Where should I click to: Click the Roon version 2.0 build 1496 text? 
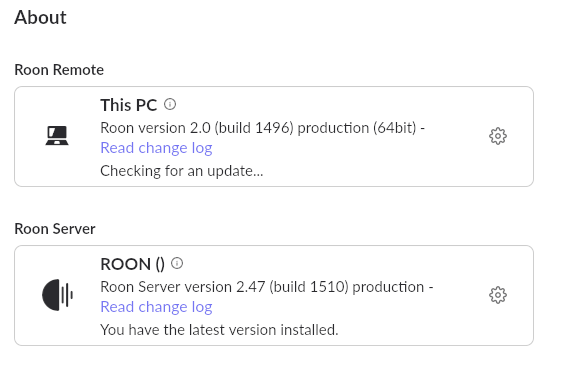[x=197, y=128]
